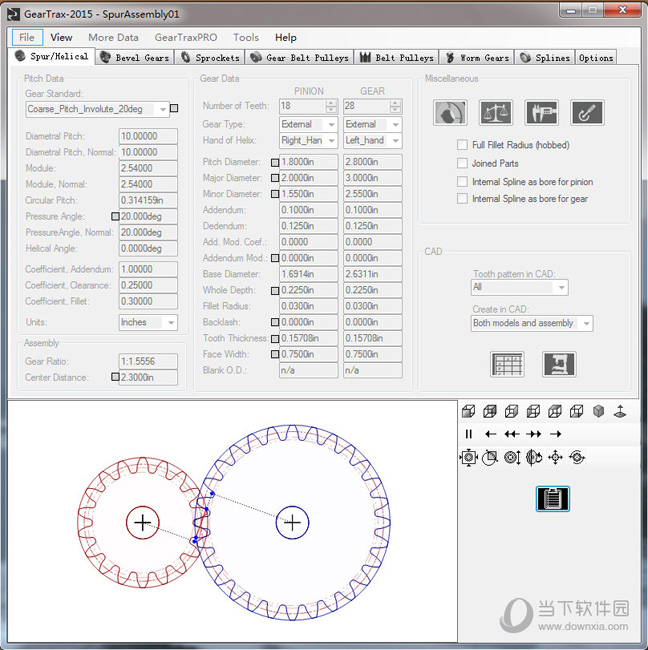
Task: Enable Internal Spline as bore for pinion
Action: click(x=462, y=182)
